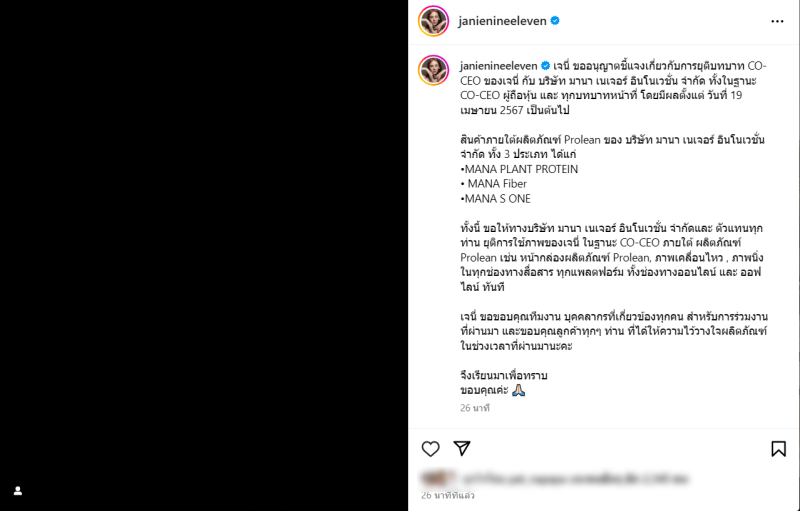
Task: Save the post with the bookmark icon
Action: coord(778,449)
